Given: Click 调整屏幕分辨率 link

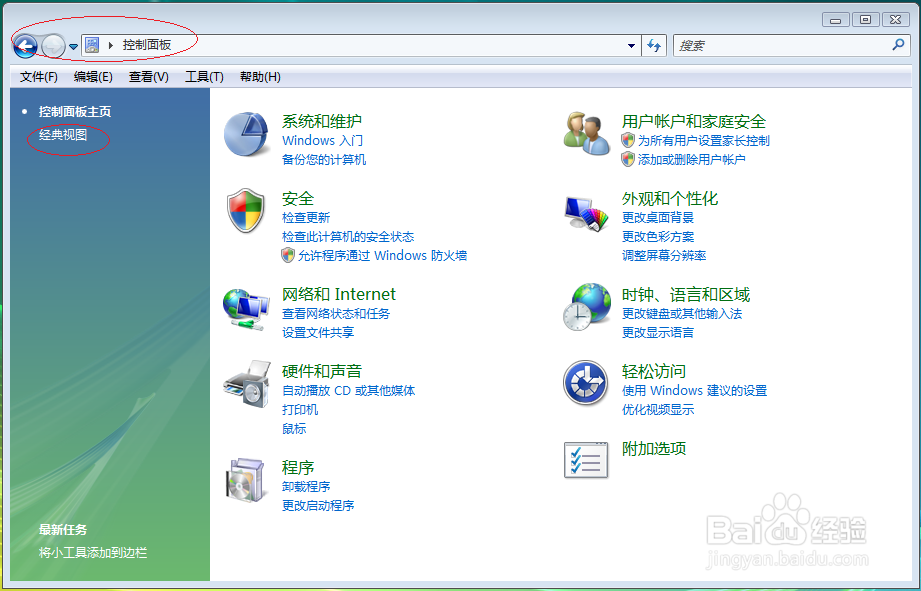Looking at the screenshot, I should click(x=664, y=256).
